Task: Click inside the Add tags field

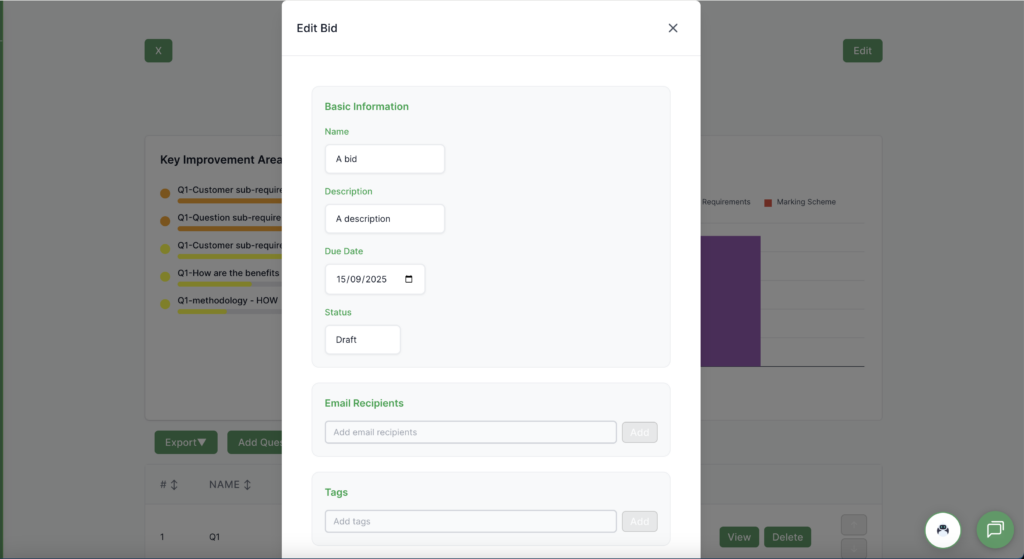Action: [470, 521]
